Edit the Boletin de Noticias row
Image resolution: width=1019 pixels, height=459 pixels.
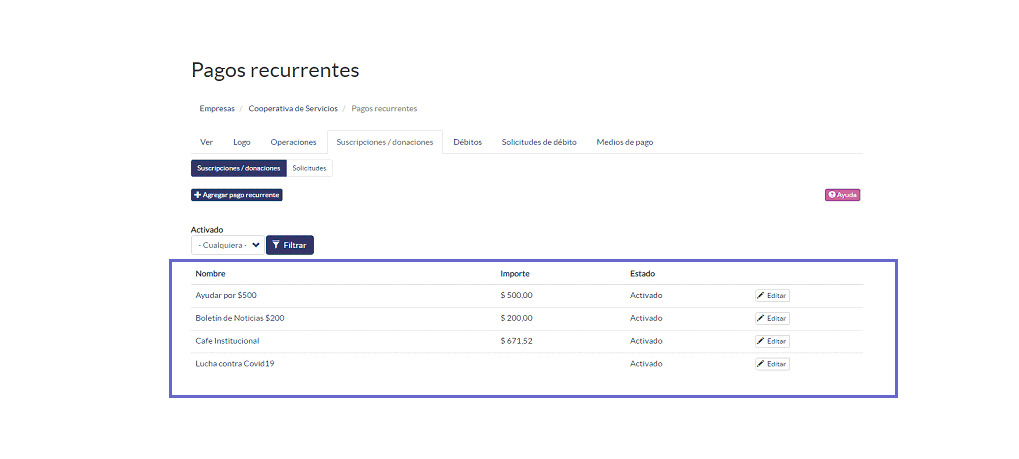[x=772, y=319]
